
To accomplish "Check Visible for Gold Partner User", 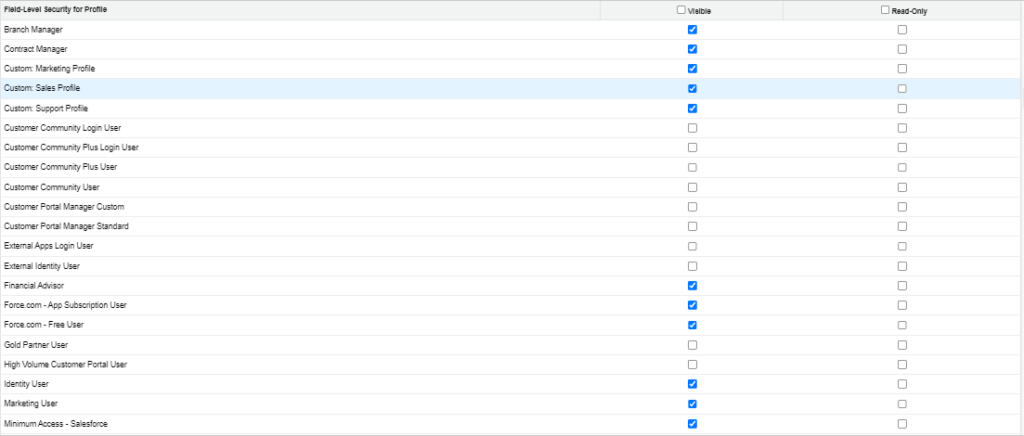I will tap(692, 345).
